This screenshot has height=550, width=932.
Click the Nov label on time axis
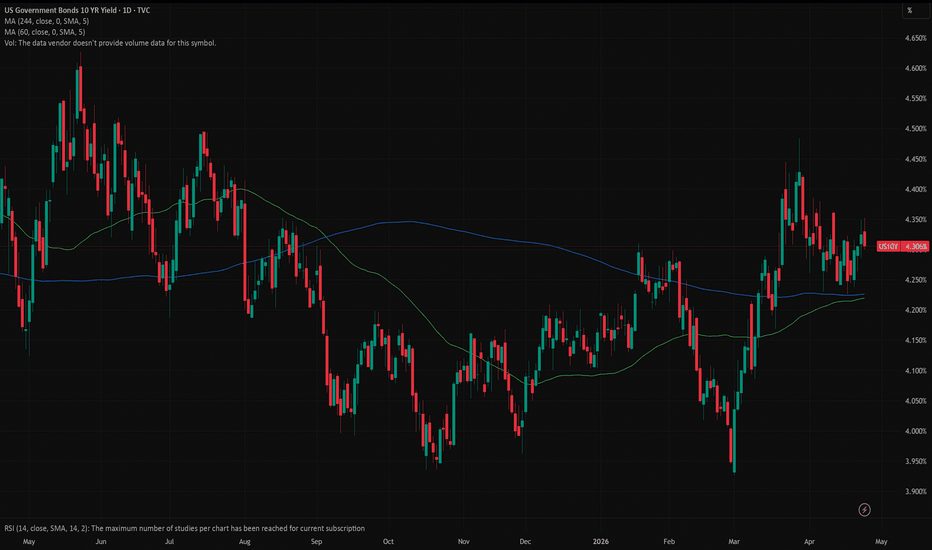click(x=464, y=542)
